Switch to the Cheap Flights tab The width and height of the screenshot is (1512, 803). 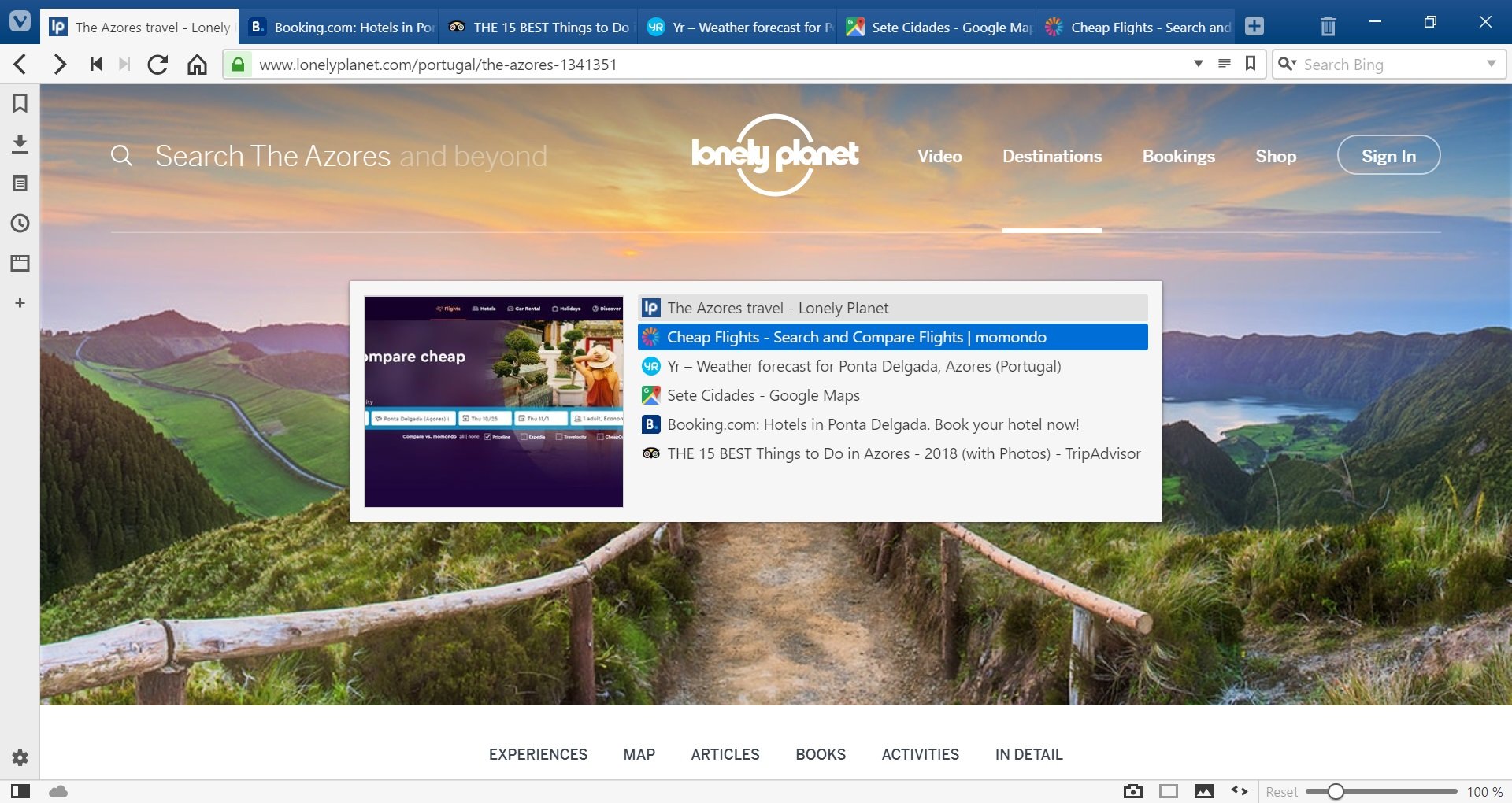[x=1136, y=27]
